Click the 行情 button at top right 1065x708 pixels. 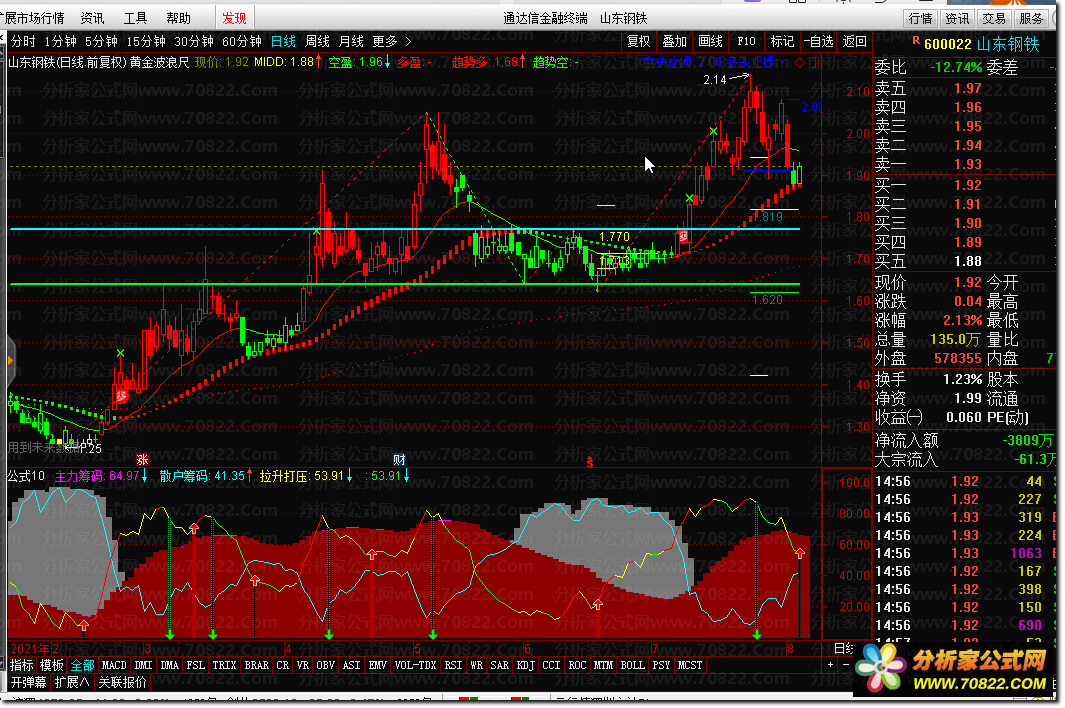coord(921,18)
